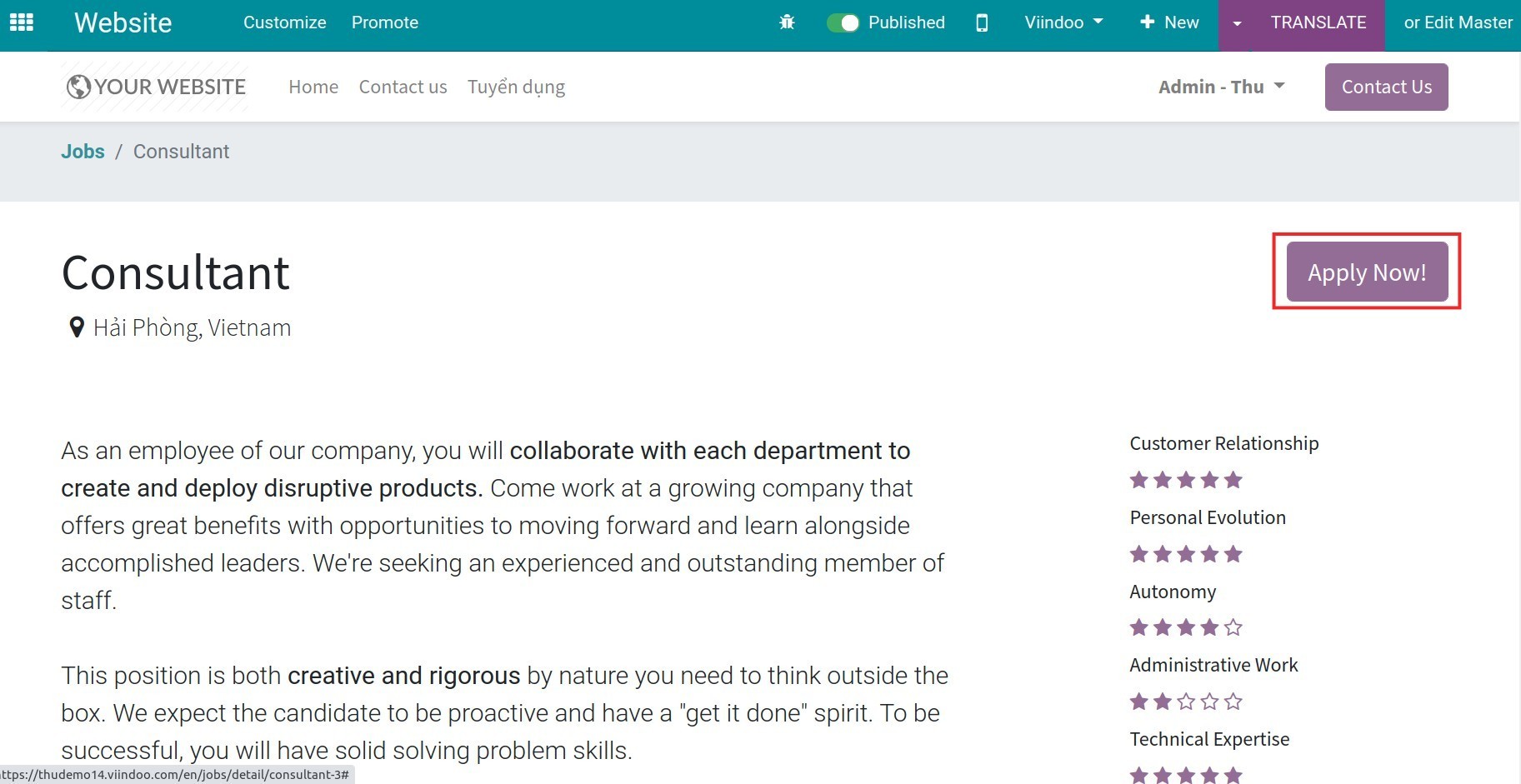Image resolution: width=1521 pixels, height=784 pixels.
Task: Click first star under Customer Relationship
Action: pos(1138,480)
